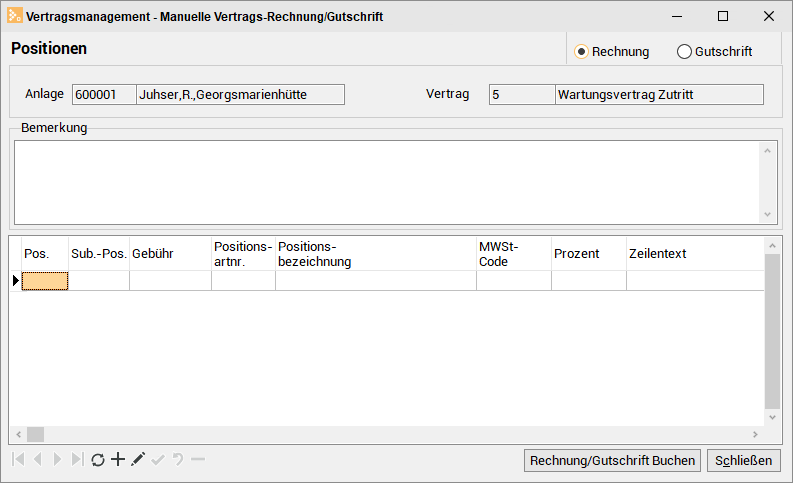Go to previous record in navigator
The image size is (793, 483).
coord(37,459)
